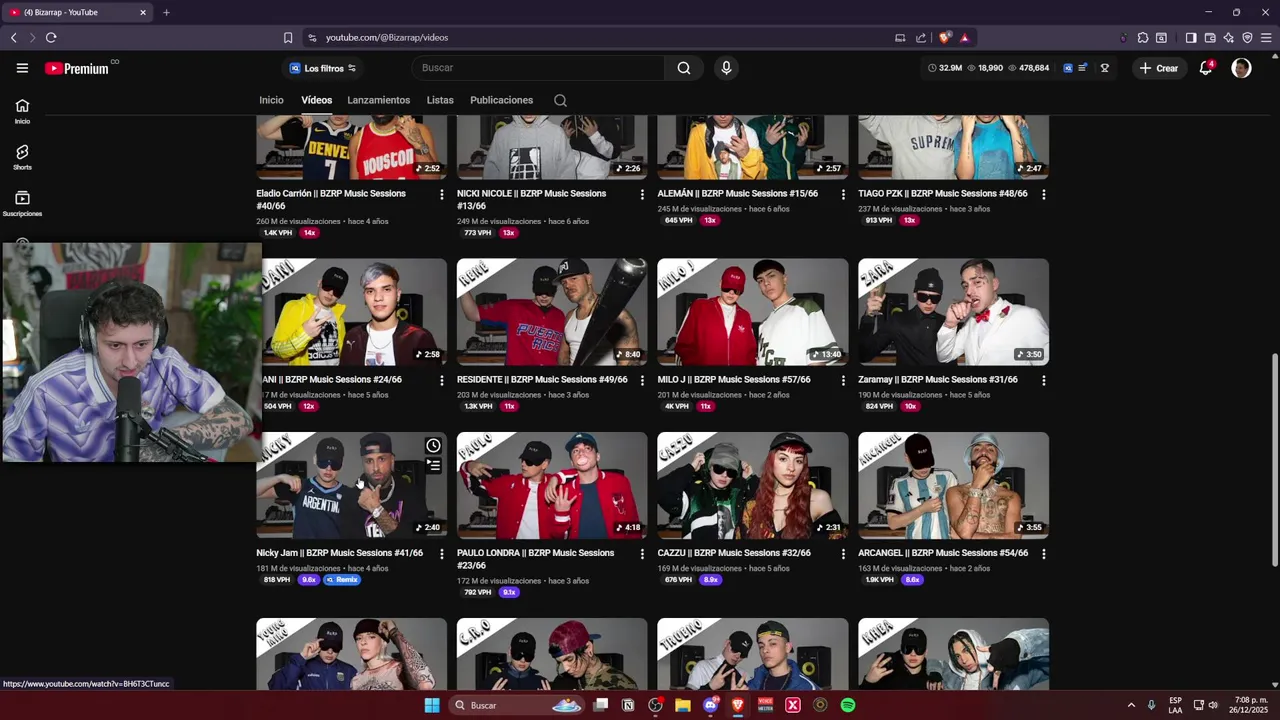Open the browser extensions puzzle icon
The image size is (1280, 720).
1143,38
